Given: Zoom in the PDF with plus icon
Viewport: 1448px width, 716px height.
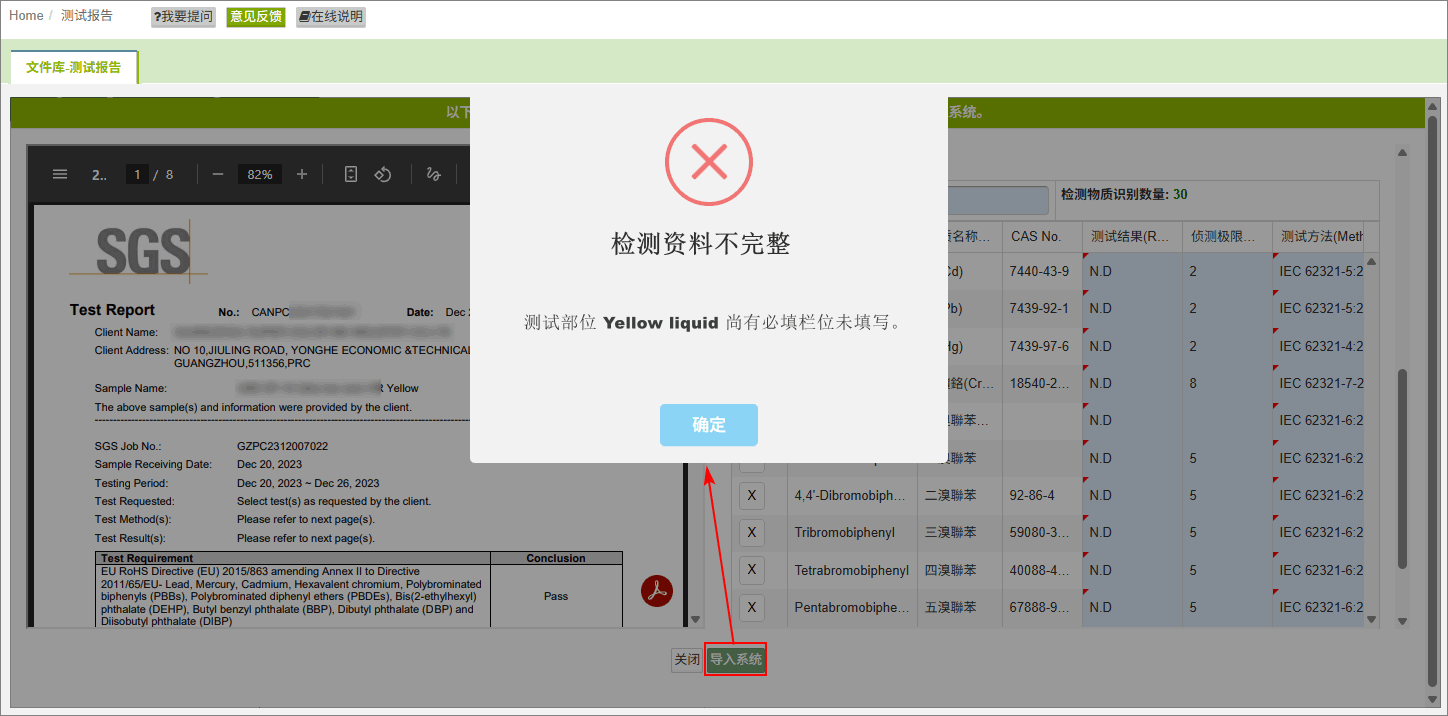Looking at the screenshot, I should click(x=302, y=174).
